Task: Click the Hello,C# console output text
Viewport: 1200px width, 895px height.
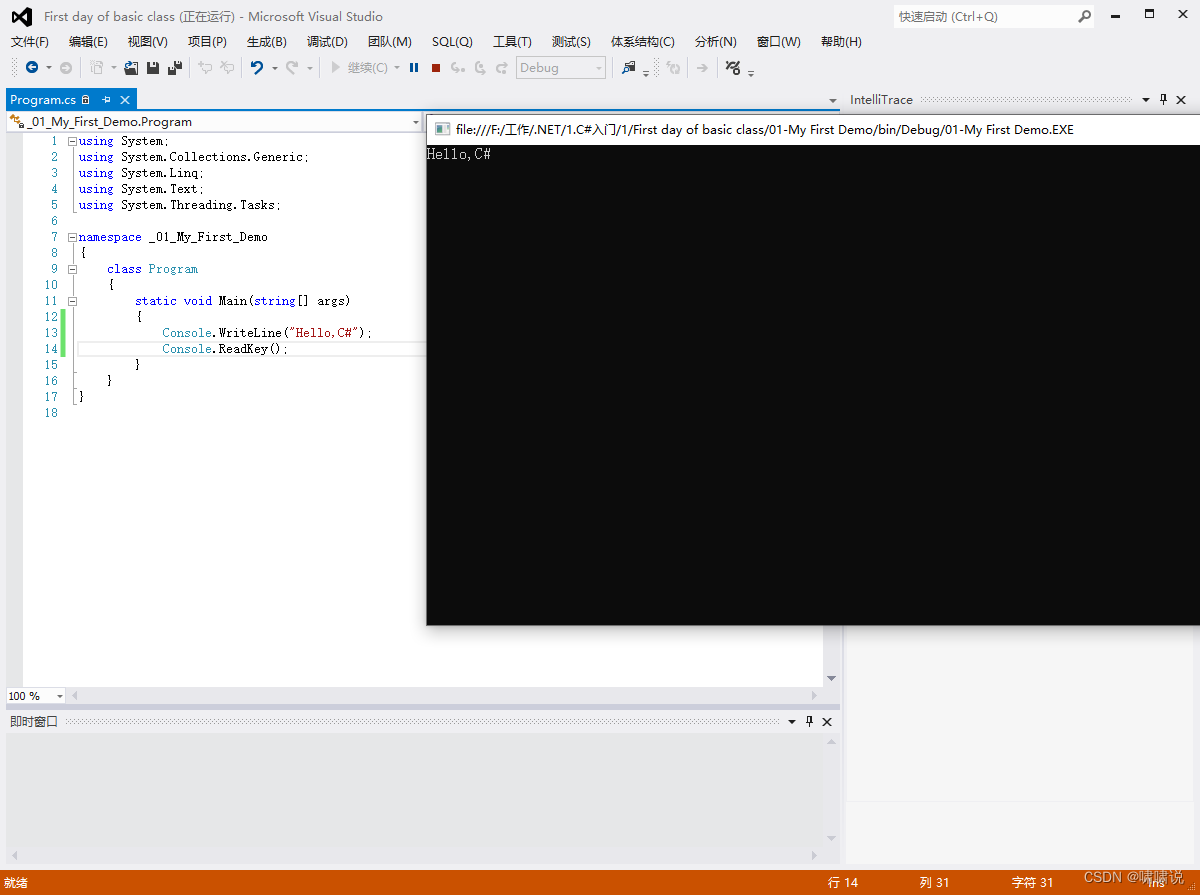Action: [x=458, y=154]
